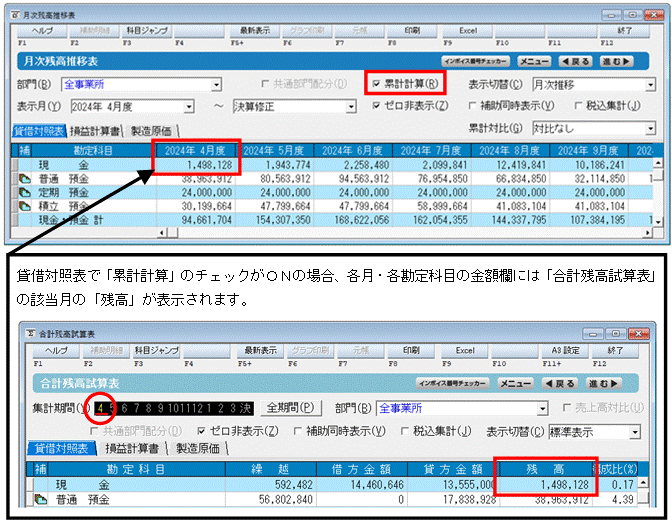Open the 部門 全事業所 dropdown in the upper window

(216, 84)
